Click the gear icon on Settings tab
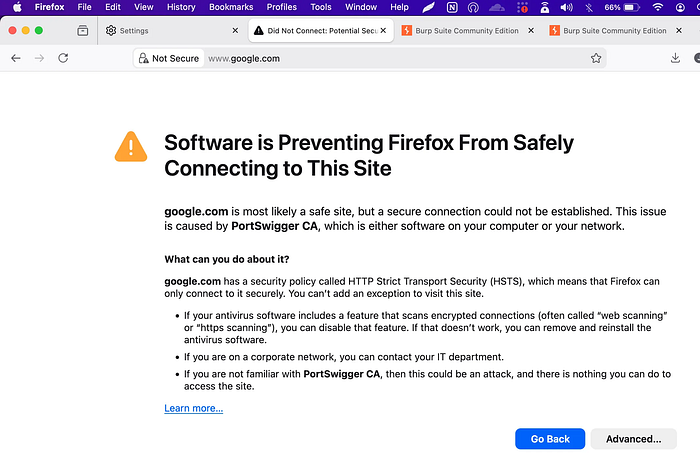Screen dimensions: 700x459 click(111, 30)
